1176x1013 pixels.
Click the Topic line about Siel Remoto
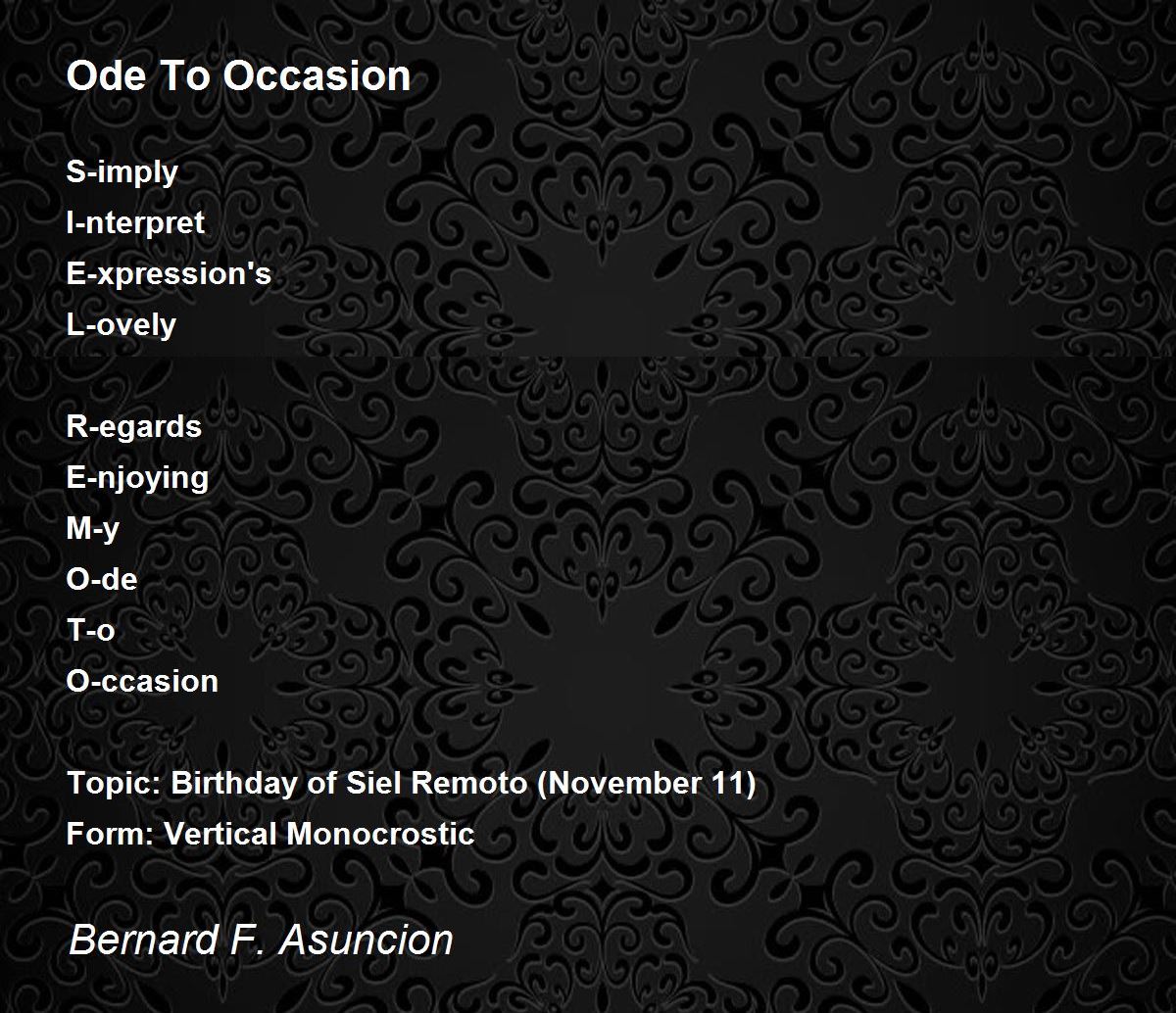(412, 784)
